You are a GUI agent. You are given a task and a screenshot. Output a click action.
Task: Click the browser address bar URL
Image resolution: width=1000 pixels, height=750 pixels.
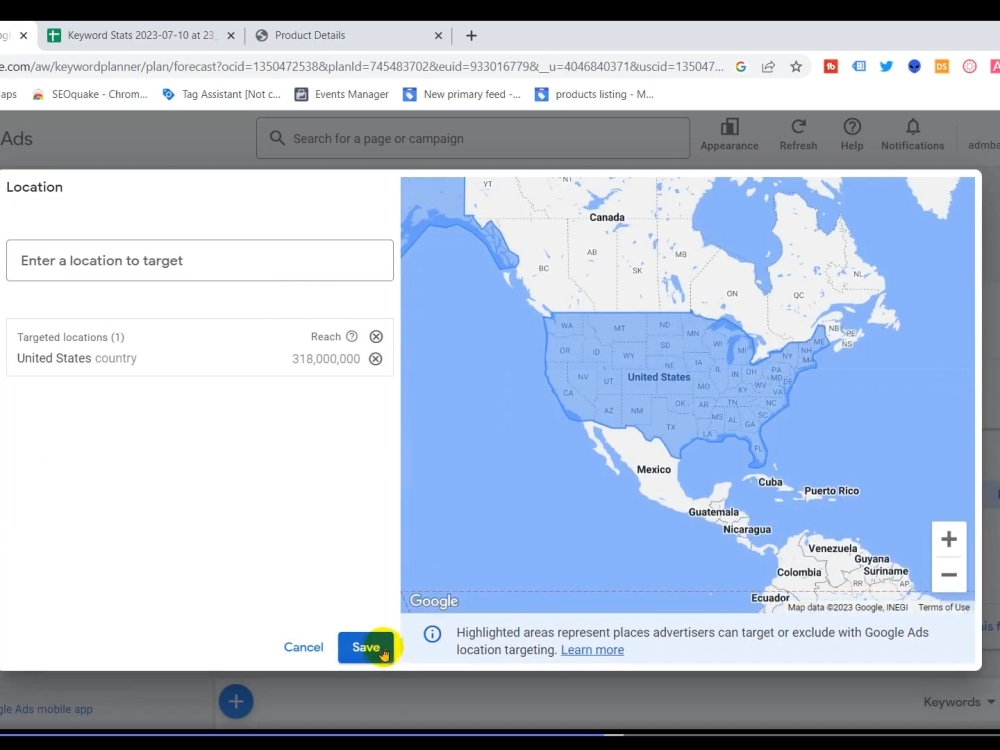362,66
